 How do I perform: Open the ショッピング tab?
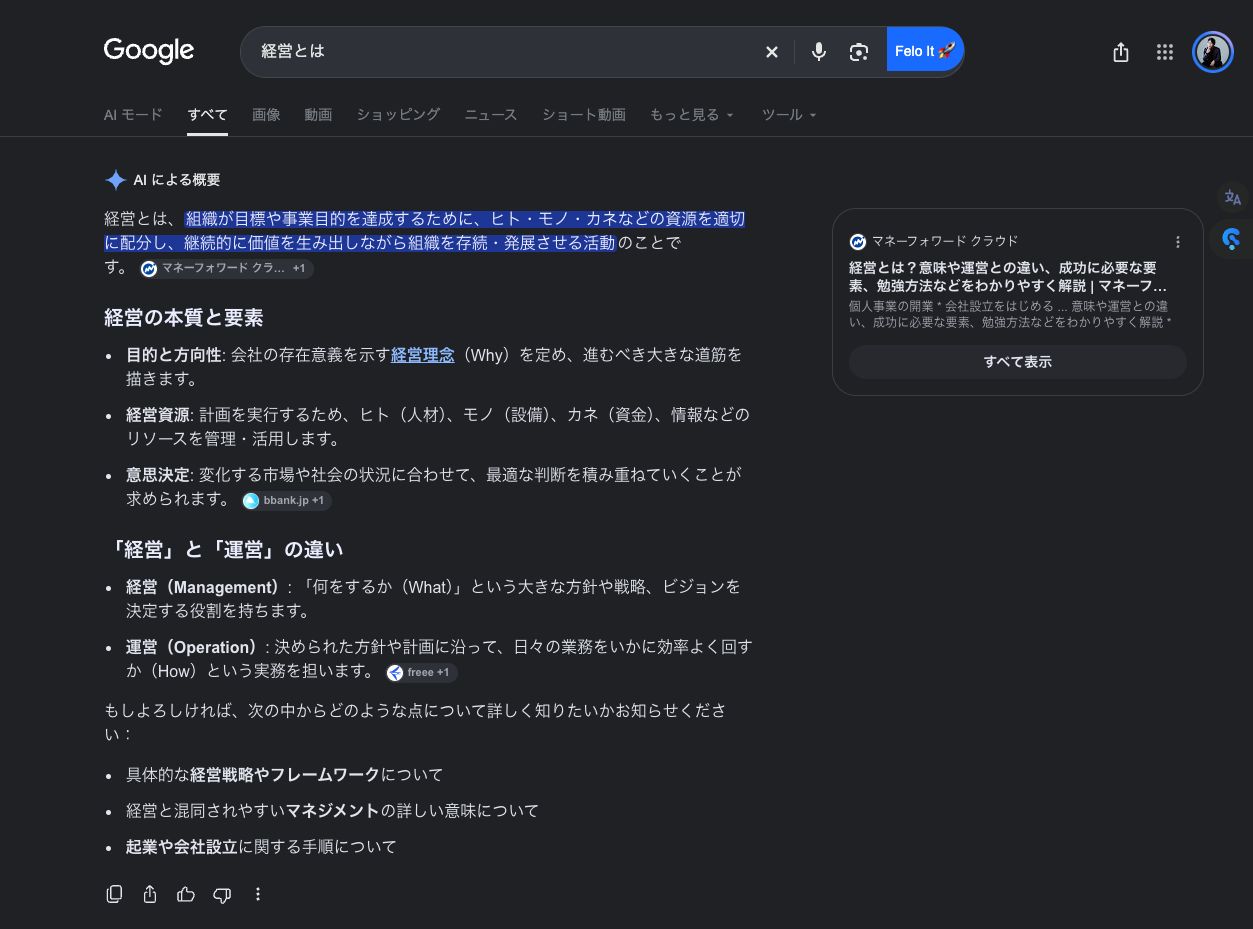[x=398, y=115]
